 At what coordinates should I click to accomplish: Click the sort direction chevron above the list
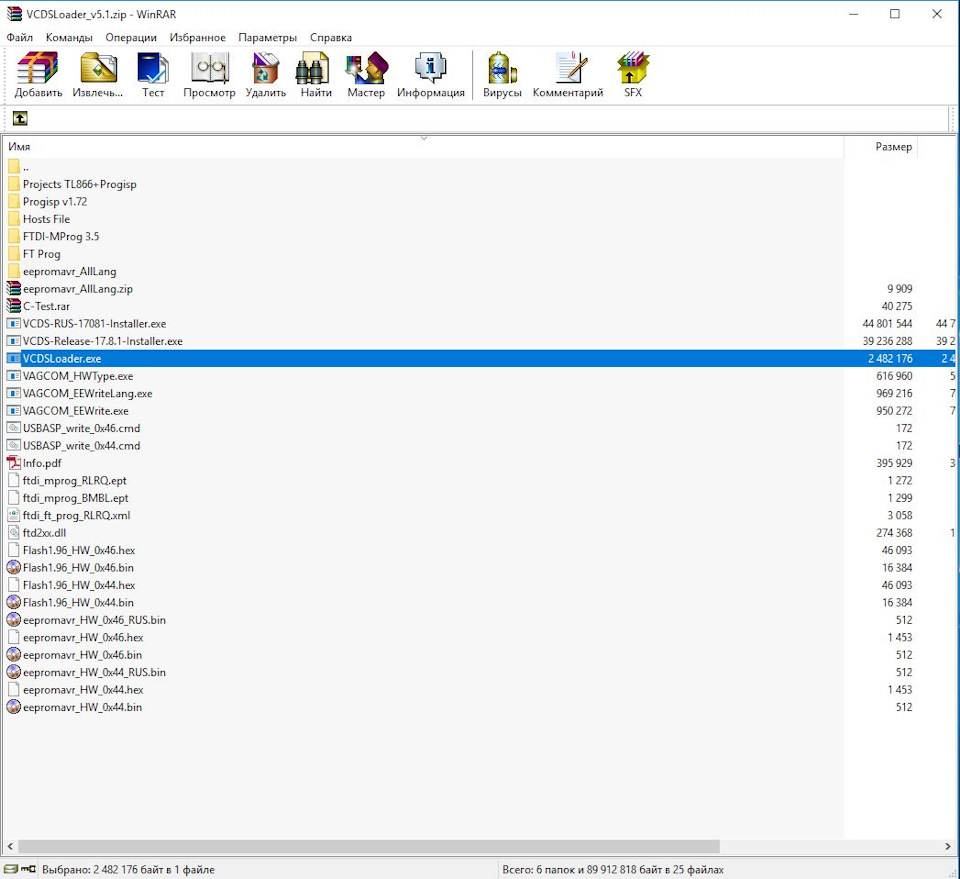click(424, 138)
